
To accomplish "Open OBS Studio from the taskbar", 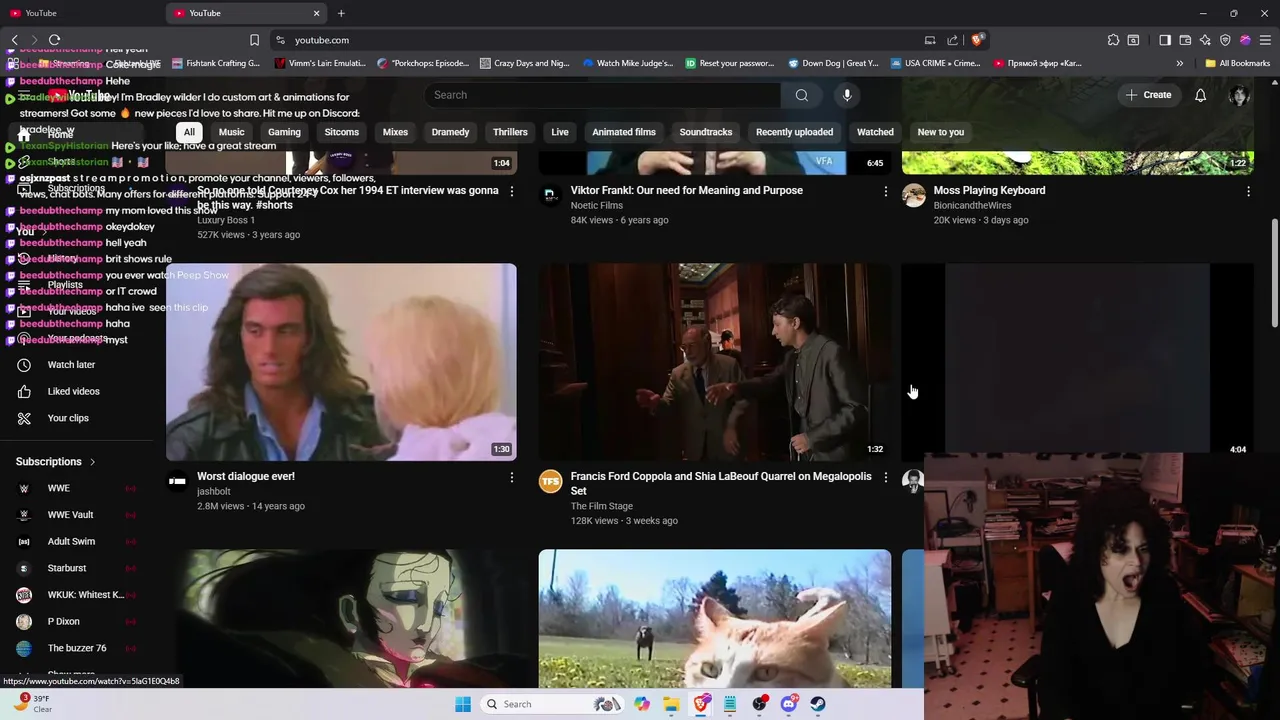I will (760, 704).
